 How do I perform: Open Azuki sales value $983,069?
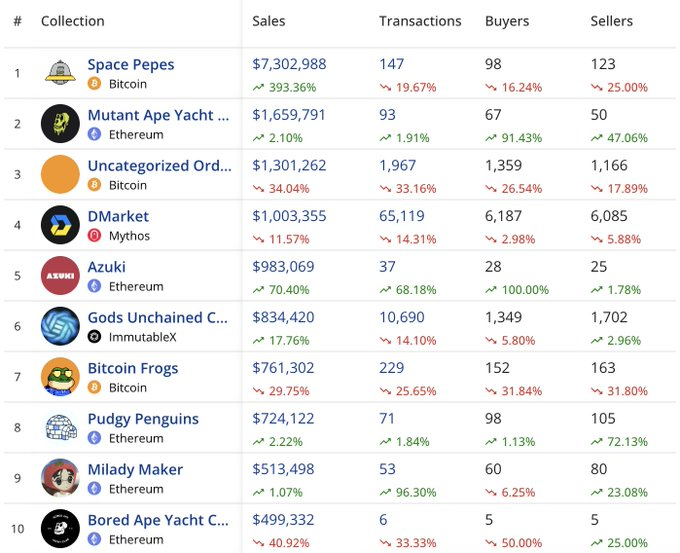tap(283, 266)
